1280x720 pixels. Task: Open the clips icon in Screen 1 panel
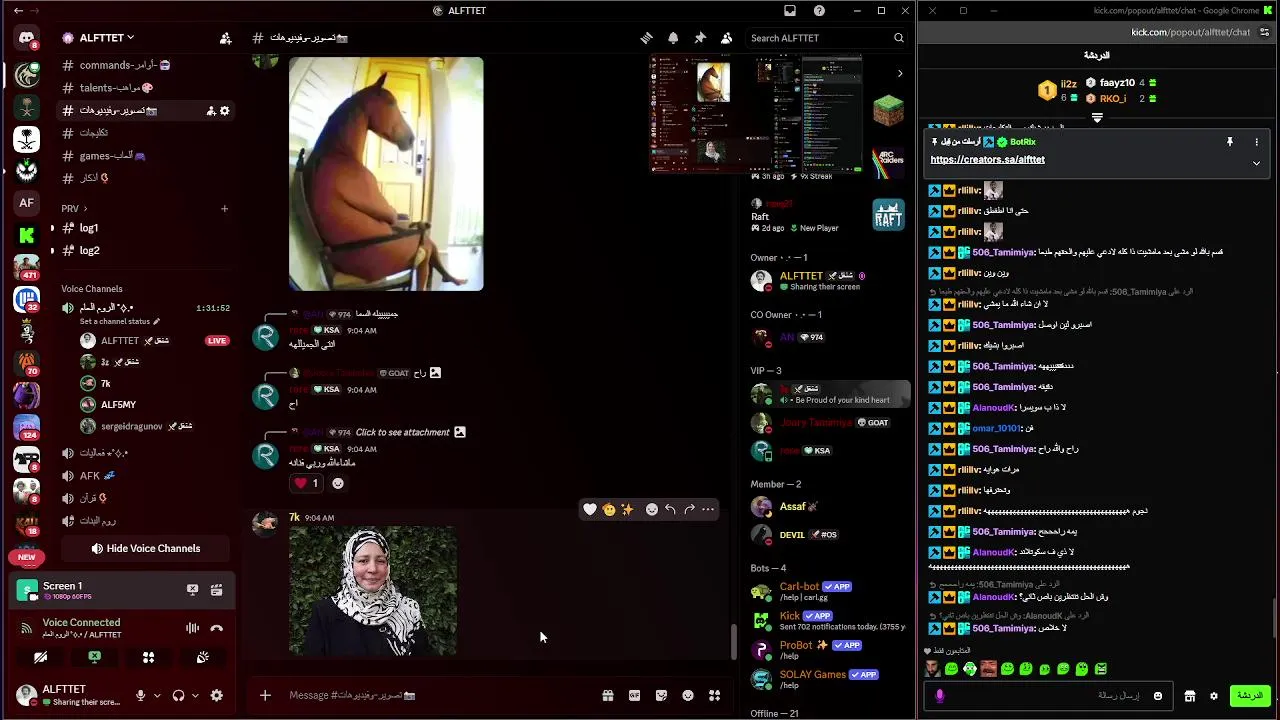tap(216, 590)
